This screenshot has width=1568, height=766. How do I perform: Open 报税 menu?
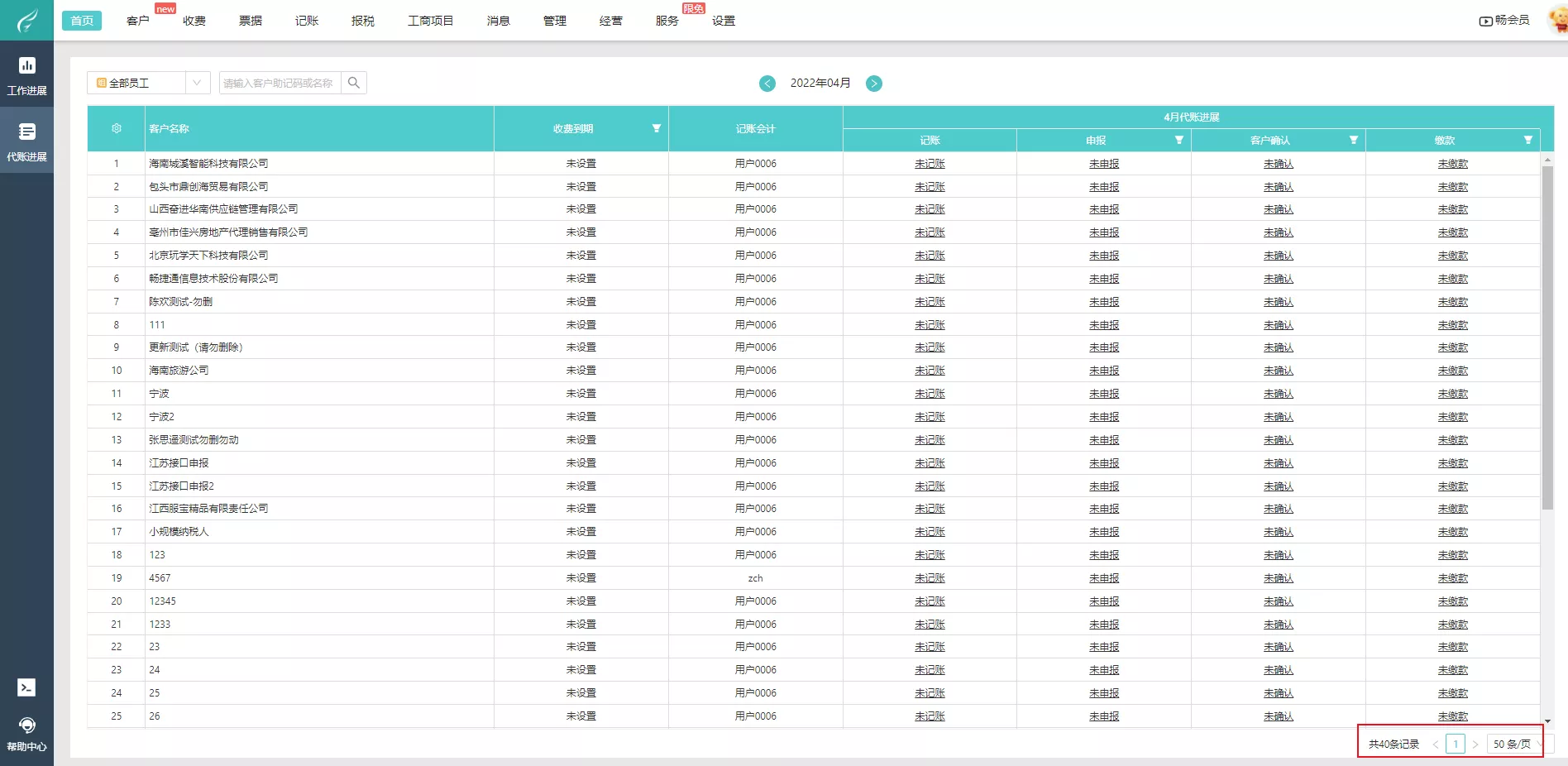pyautogui.click(x=363, y=21)
